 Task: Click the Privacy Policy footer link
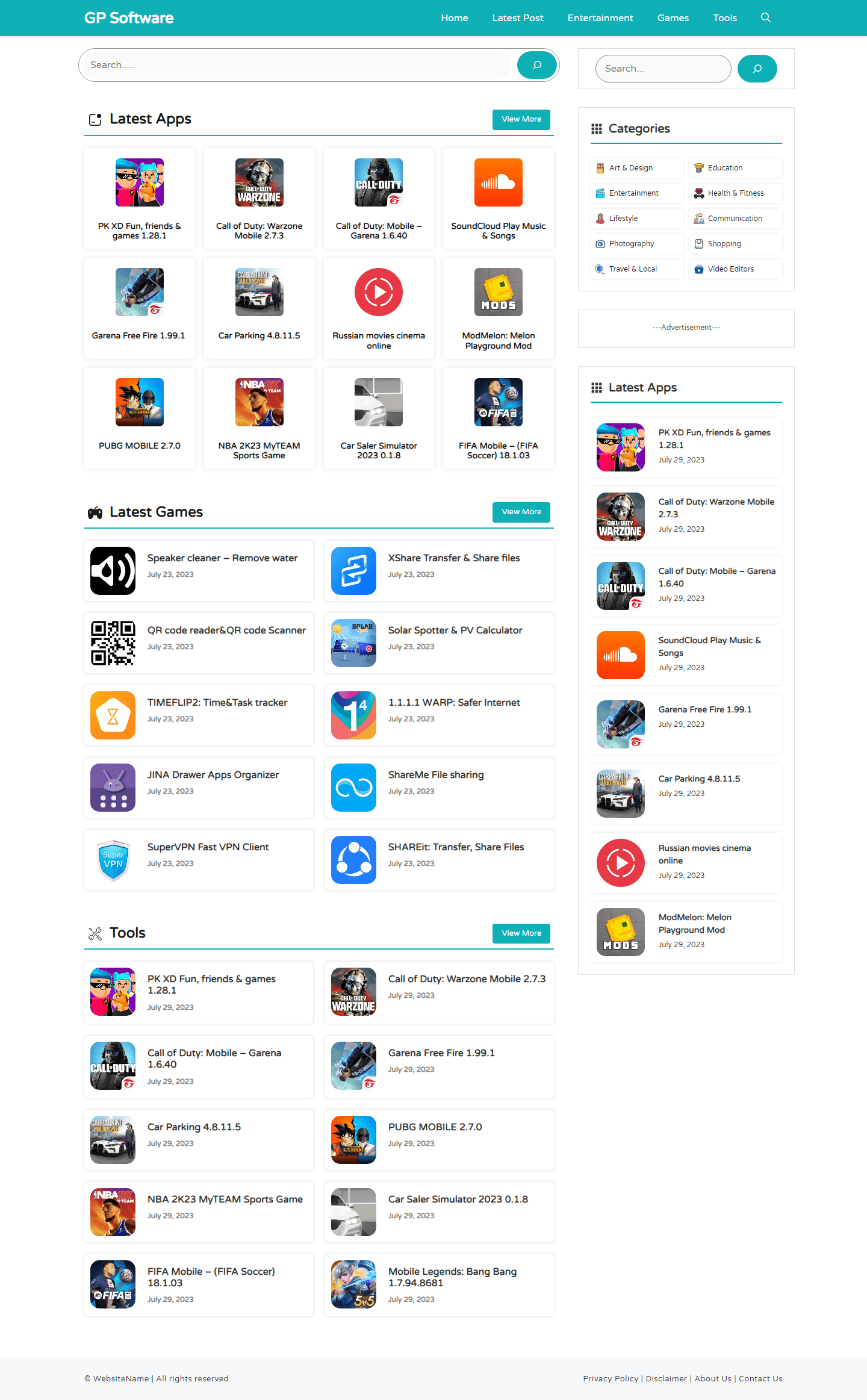(x=611, y=1378)
